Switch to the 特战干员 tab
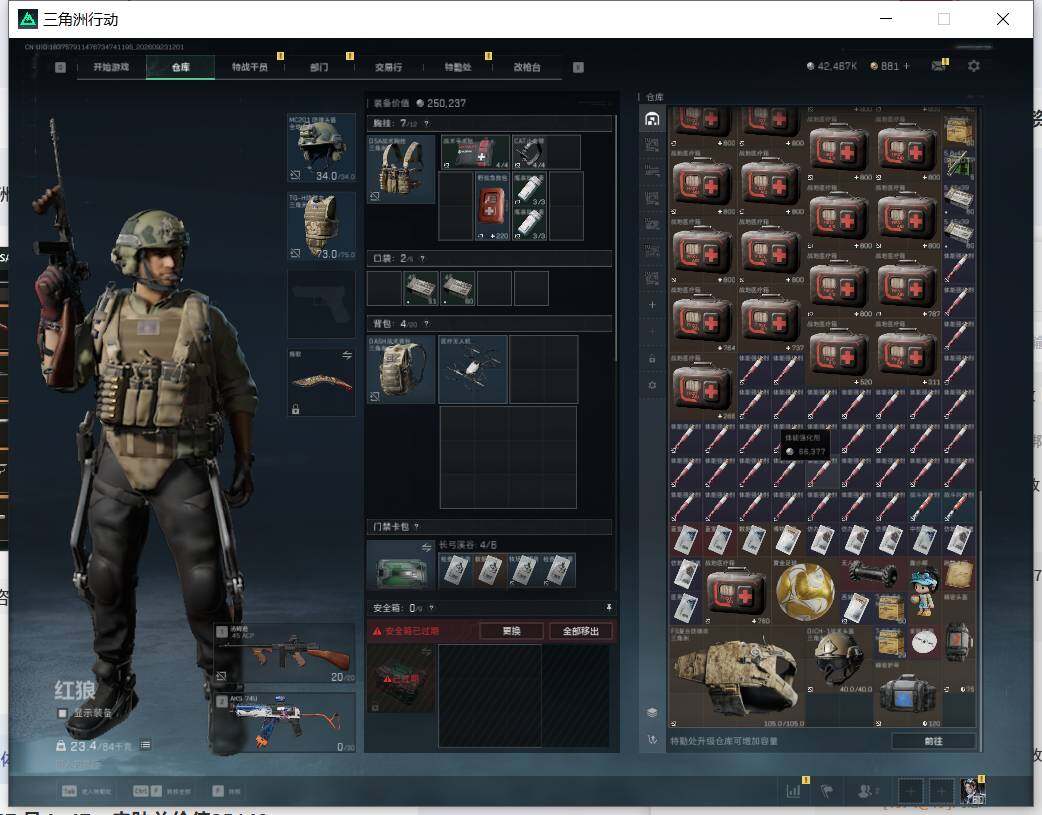Viewport: 1042px width, 815px height. (249, 66)
